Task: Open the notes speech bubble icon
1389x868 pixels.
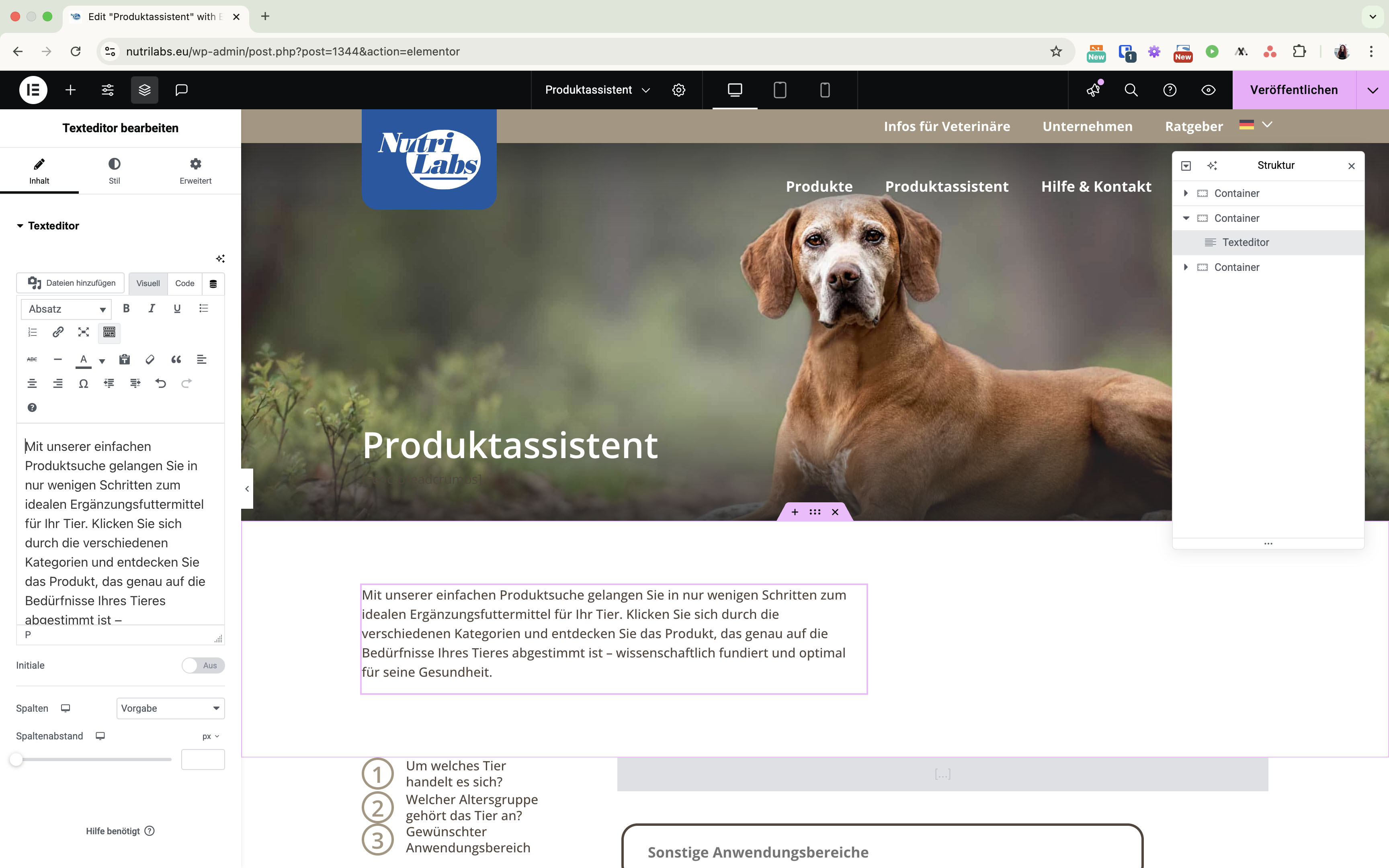Action: 181,90
